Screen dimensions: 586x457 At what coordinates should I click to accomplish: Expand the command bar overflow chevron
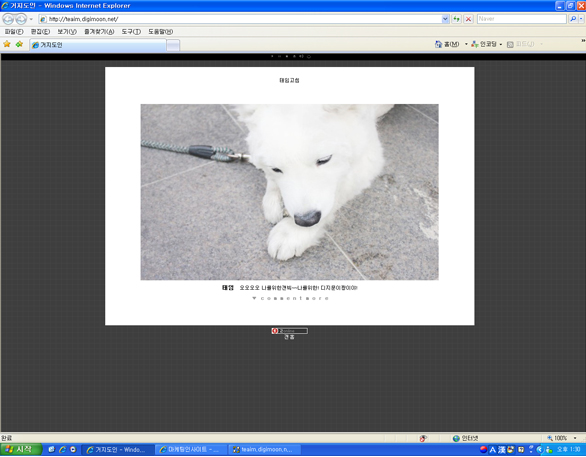tap(583, 40)
